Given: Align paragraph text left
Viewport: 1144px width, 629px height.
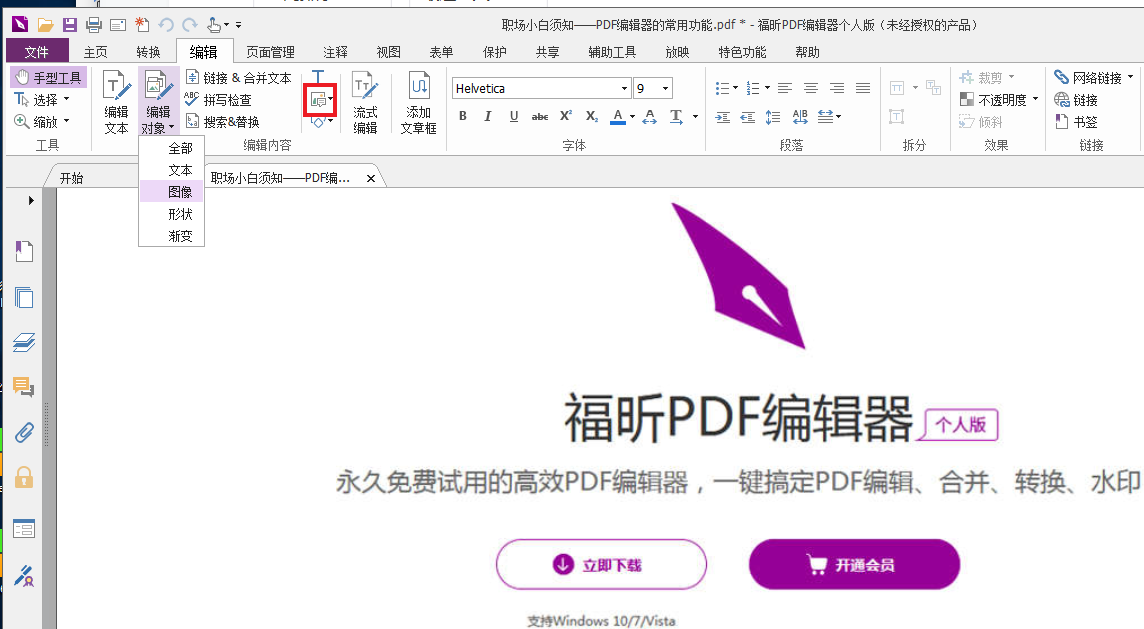Looking at the screenshot, I should click(784, 88).
